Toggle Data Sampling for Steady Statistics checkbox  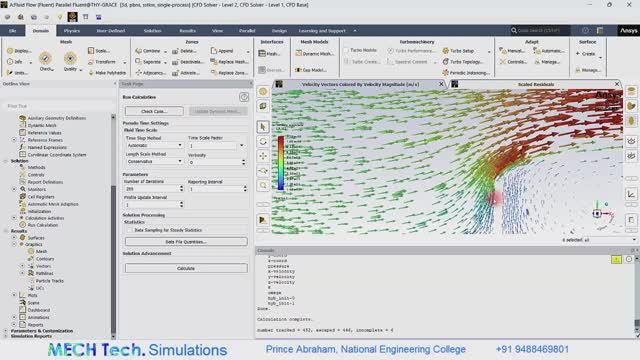pyautogui.click(x=130, y=230)
